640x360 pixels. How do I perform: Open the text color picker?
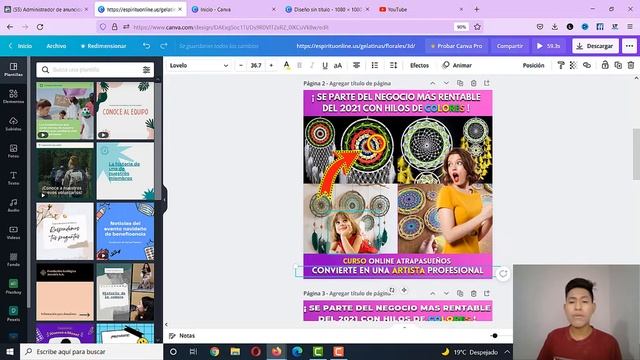[287, 65]
